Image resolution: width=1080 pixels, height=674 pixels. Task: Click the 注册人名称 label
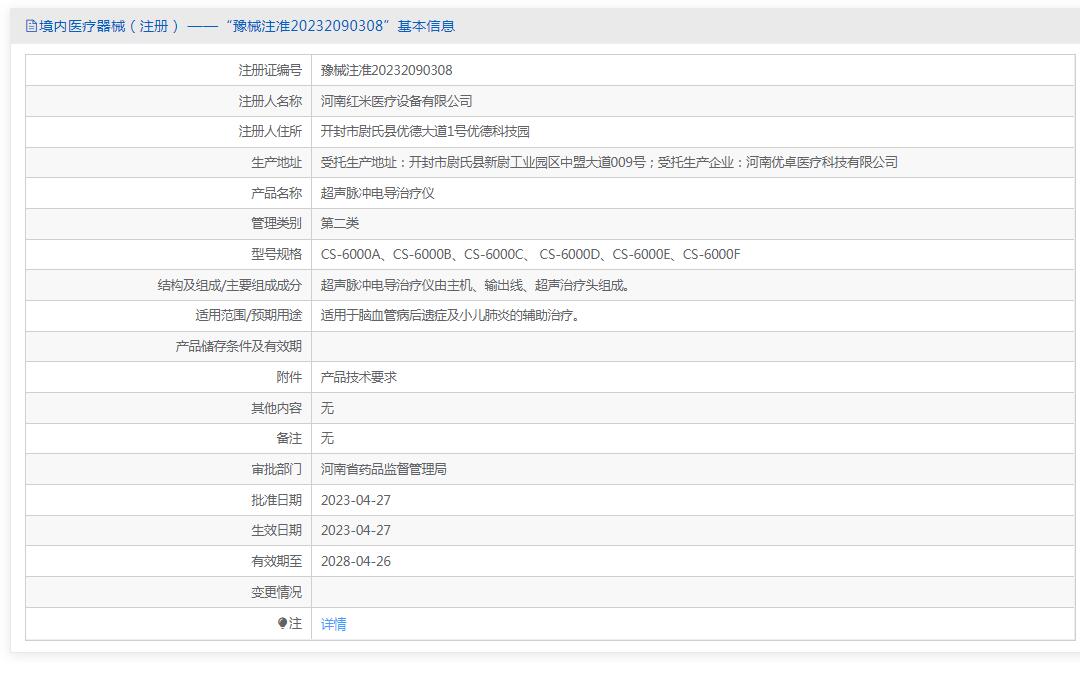click(270, 101)
